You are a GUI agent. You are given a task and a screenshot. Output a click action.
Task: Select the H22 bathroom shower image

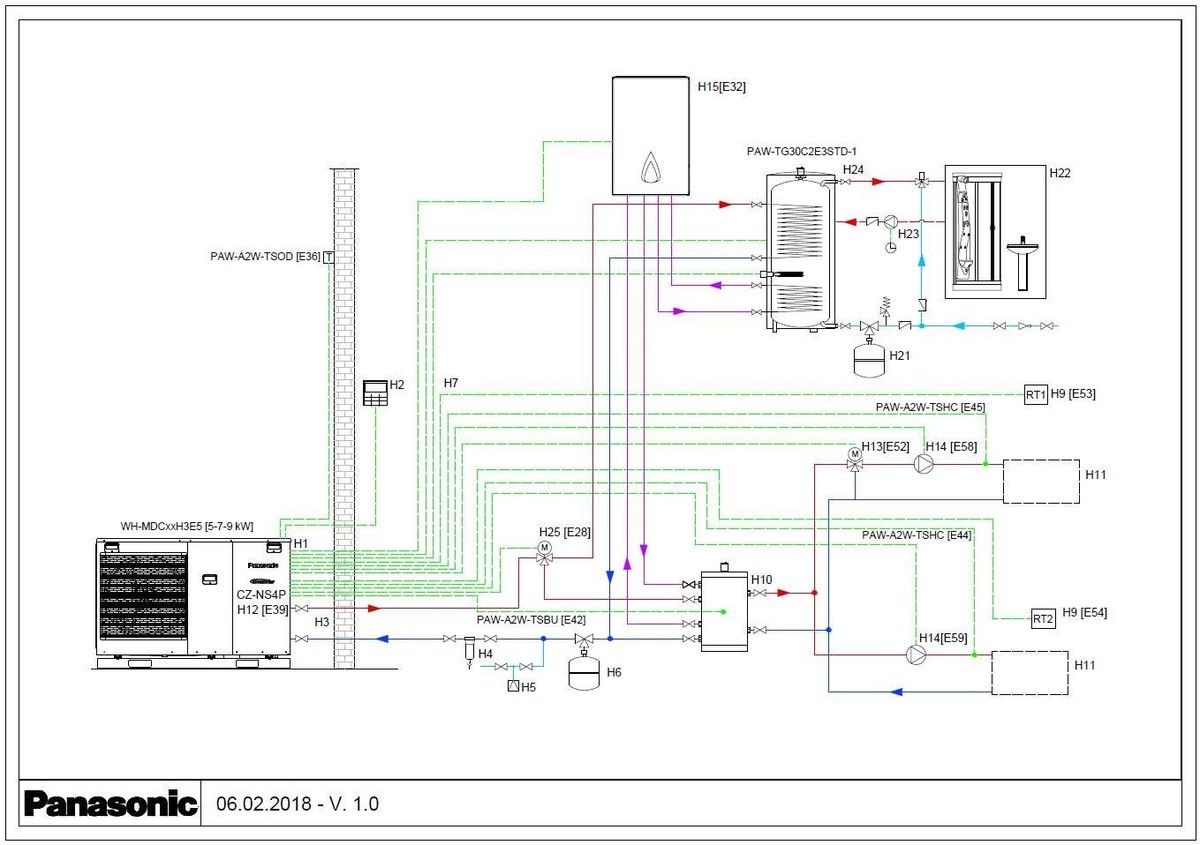[x=993, y=232]
